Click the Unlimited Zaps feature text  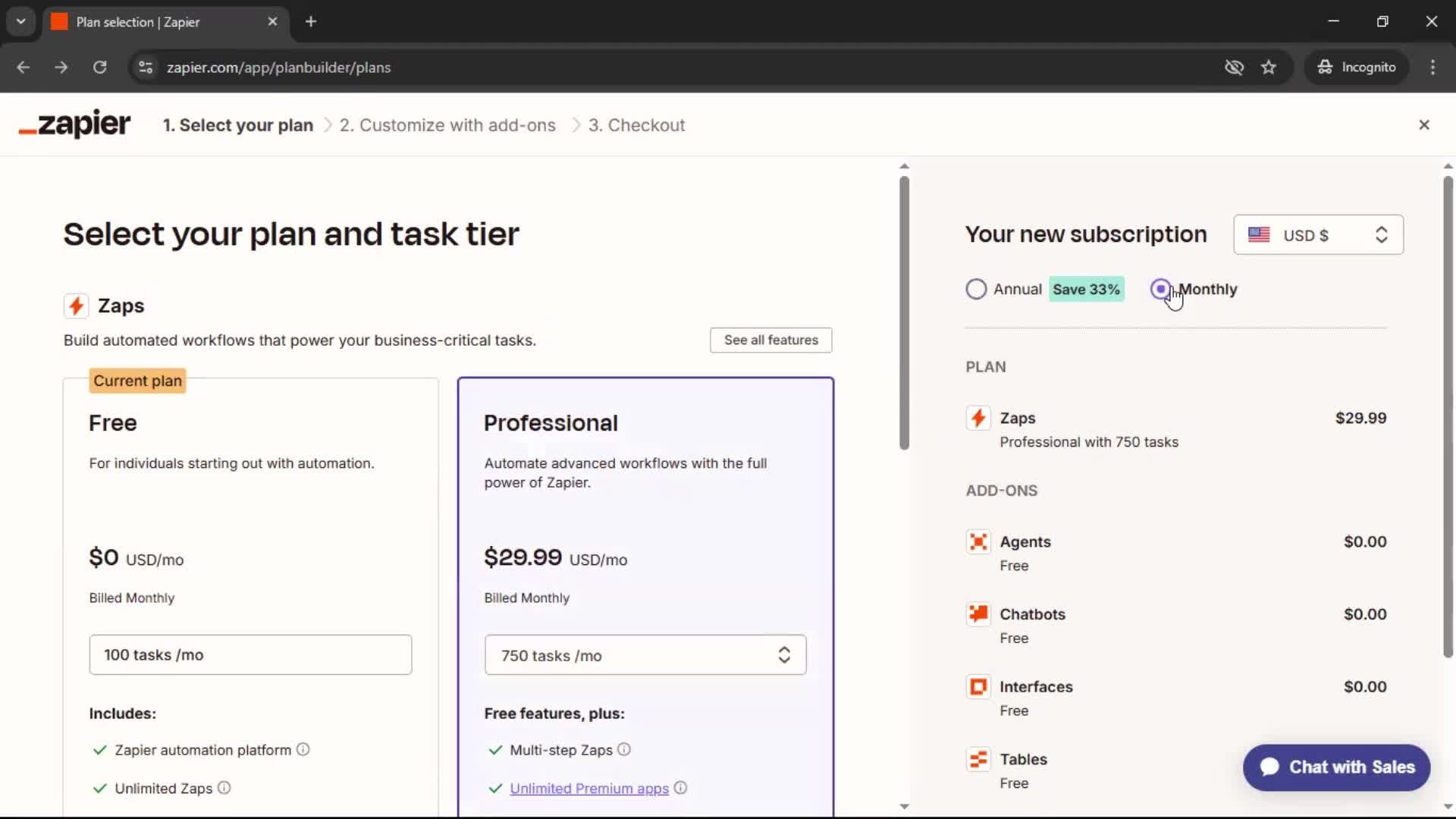(163, 789)
